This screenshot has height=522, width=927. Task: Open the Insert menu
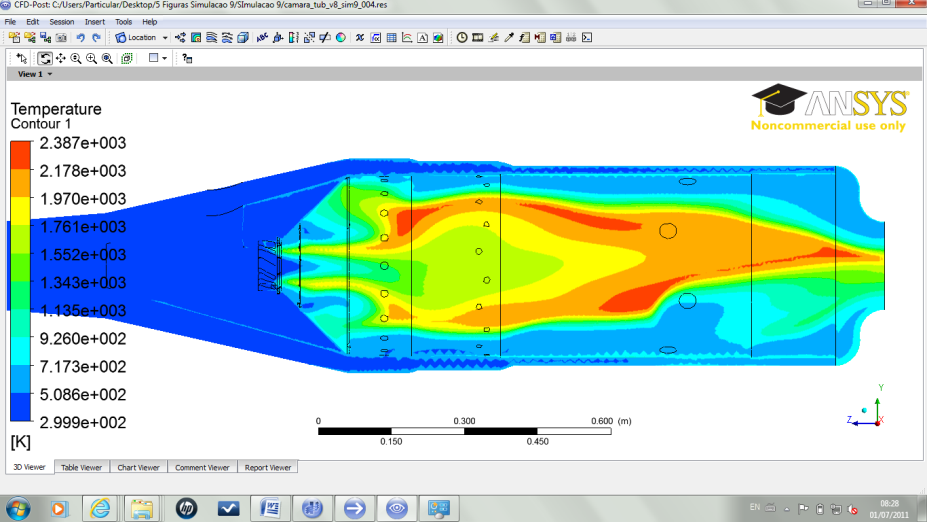pos(94,21)
